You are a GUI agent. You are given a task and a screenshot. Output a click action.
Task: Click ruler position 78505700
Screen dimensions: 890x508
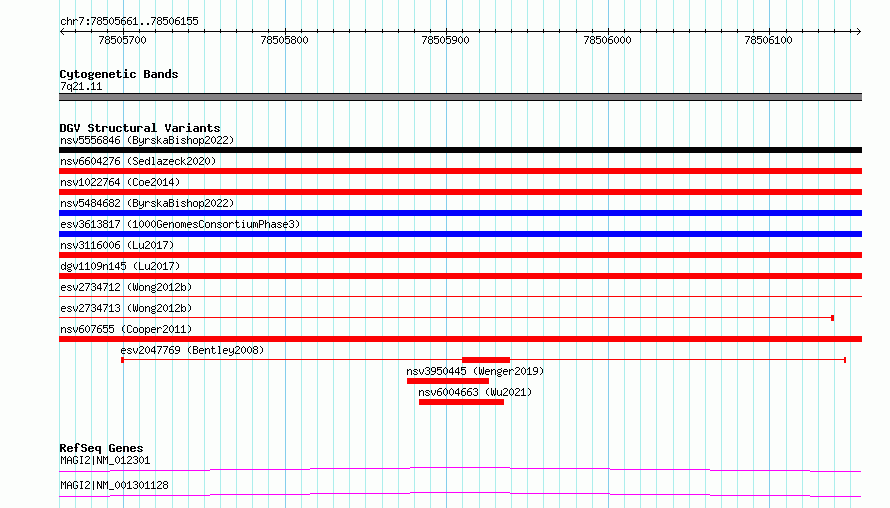[123, 40]
